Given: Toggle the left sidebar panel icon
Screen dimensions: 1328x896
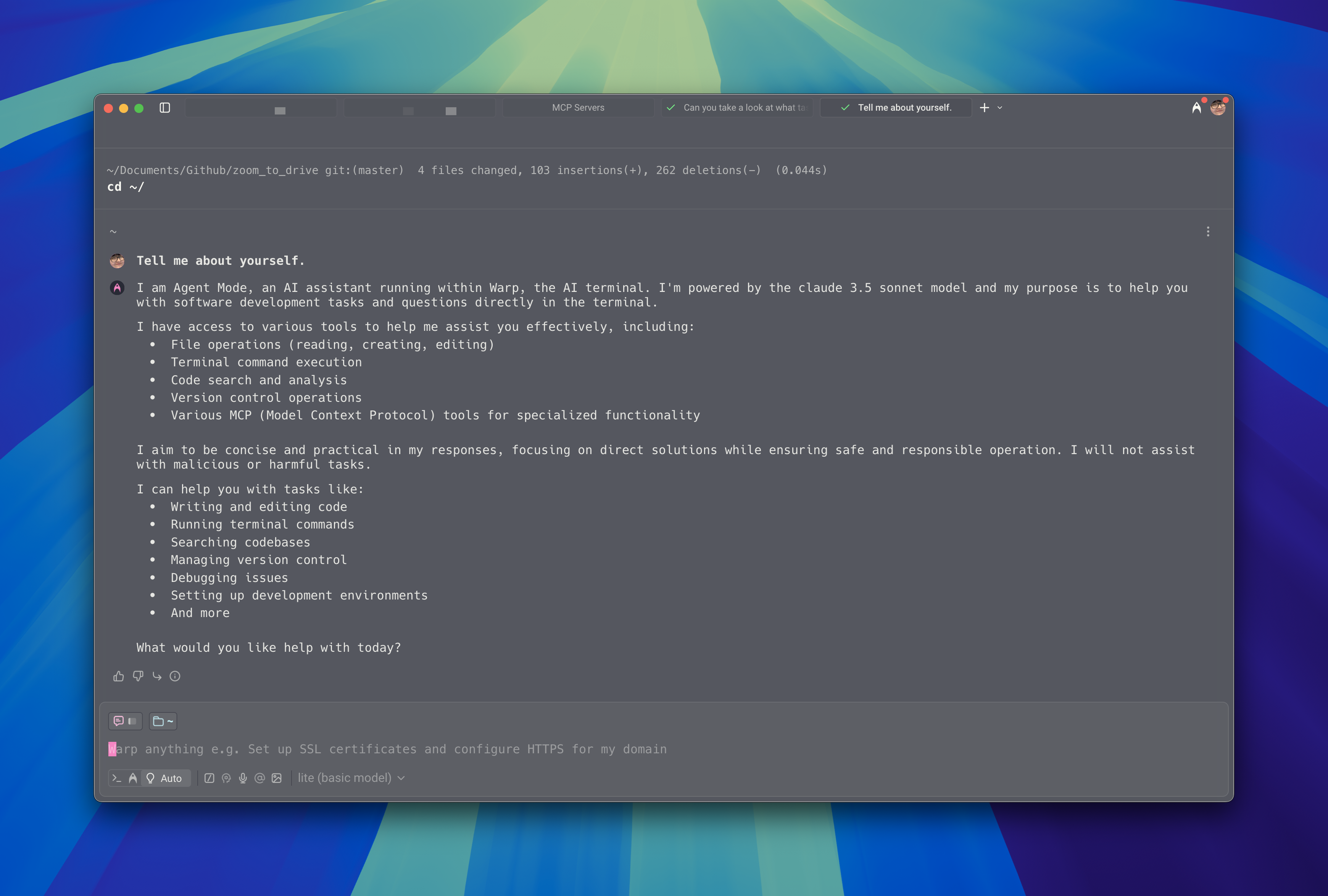Looking at the screenshot, I should pos(164,108).
